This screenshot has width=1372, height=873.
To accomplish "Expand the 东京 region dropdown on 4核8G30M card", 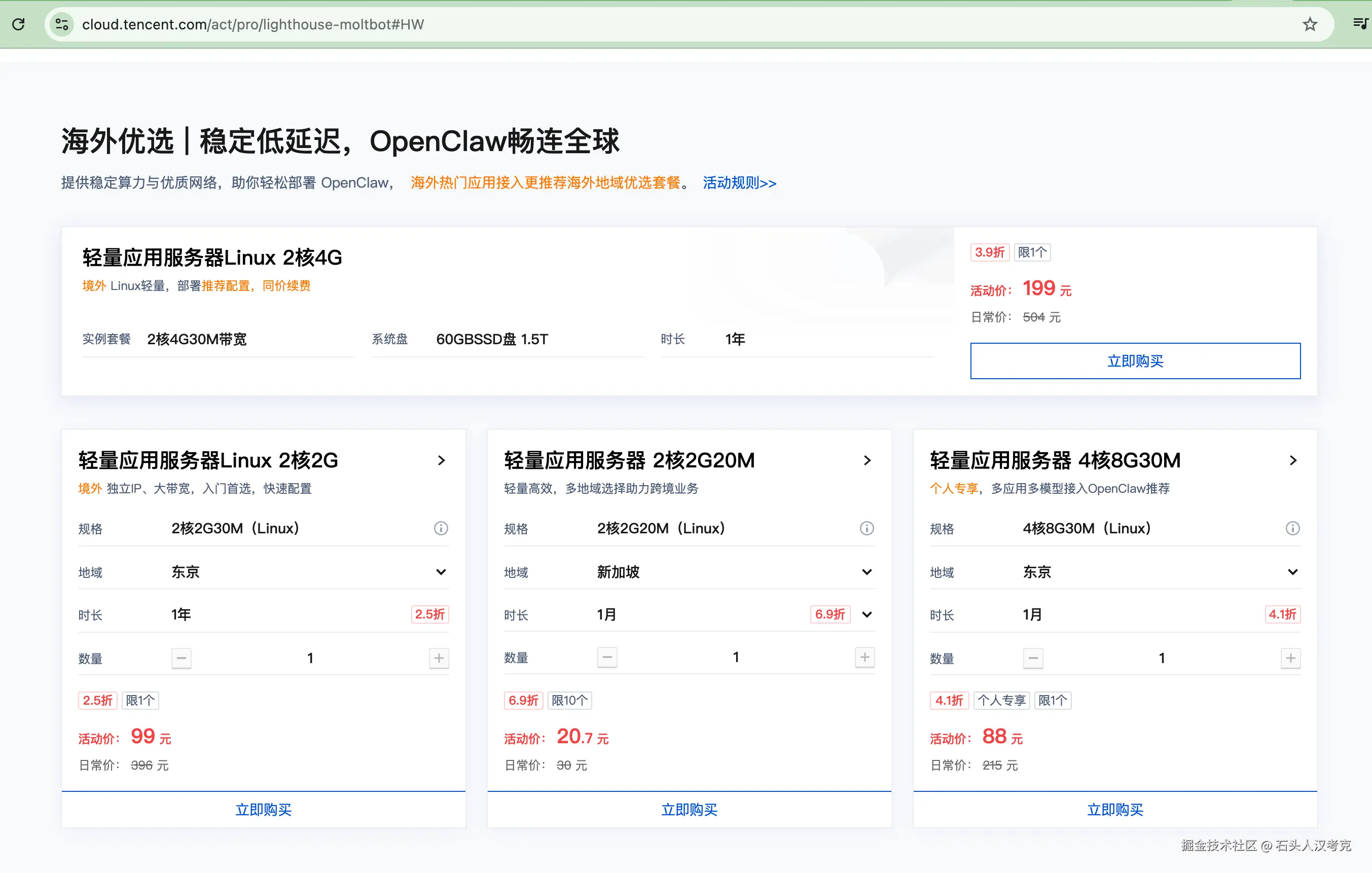I will tap(1292, 571).
